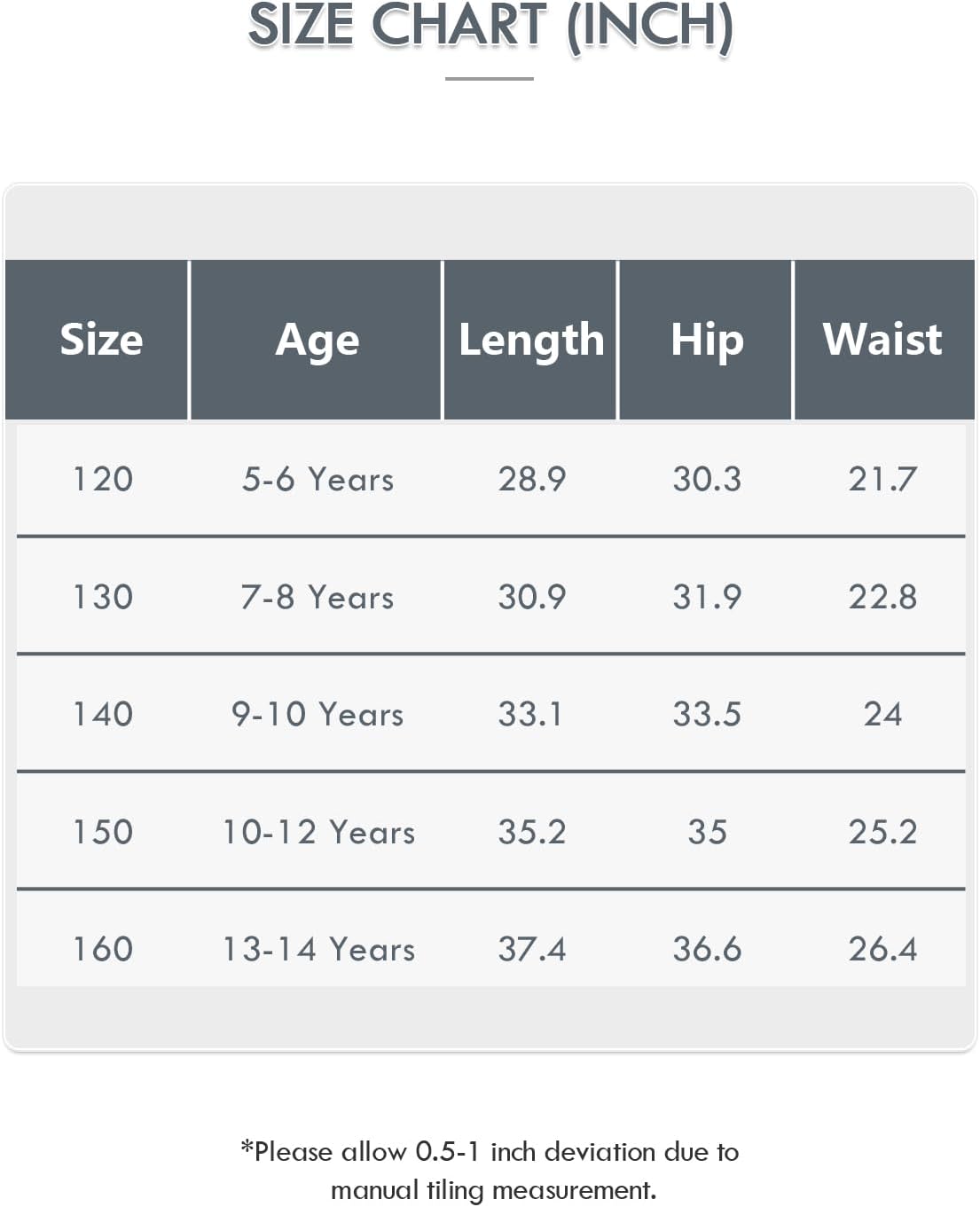The width and height of the screenshot is (980, 1207).
Task: Click waist value 24
Action: [882, 714]
